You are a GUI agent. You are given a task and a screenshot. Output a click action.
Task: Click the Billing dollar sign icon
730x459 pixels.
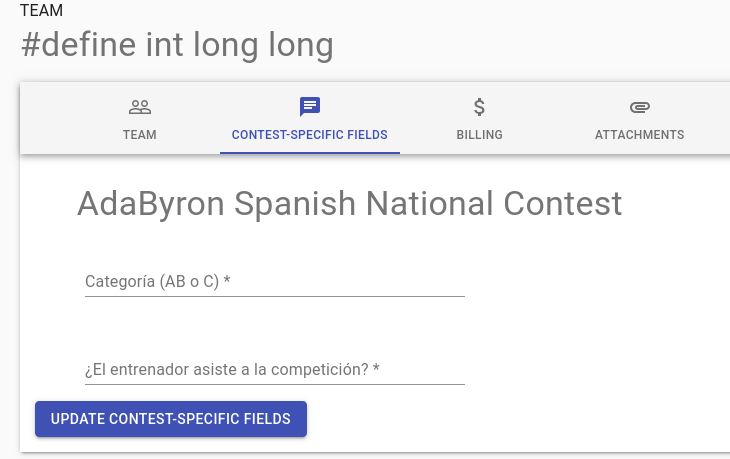pyautogui.click(x=479, y=107)
